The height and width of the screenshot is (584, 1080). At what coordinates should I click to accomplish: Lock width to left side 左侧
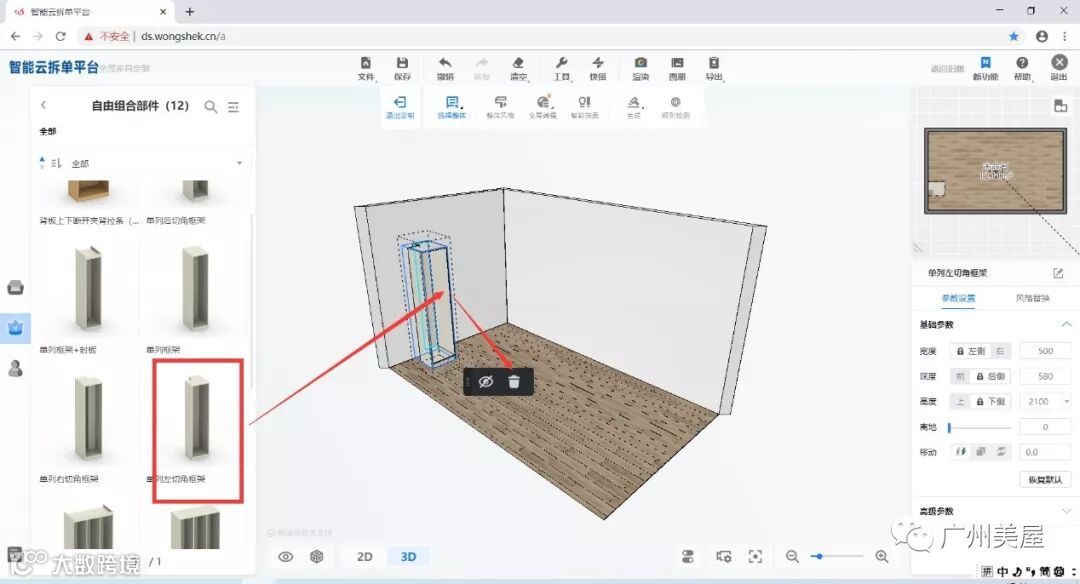pos(971,351)
